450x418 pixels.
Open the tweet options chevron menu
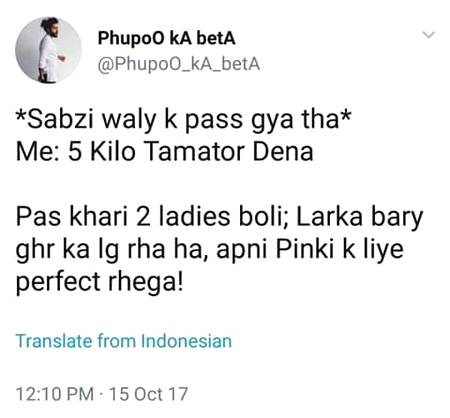[x=428, y=35]
